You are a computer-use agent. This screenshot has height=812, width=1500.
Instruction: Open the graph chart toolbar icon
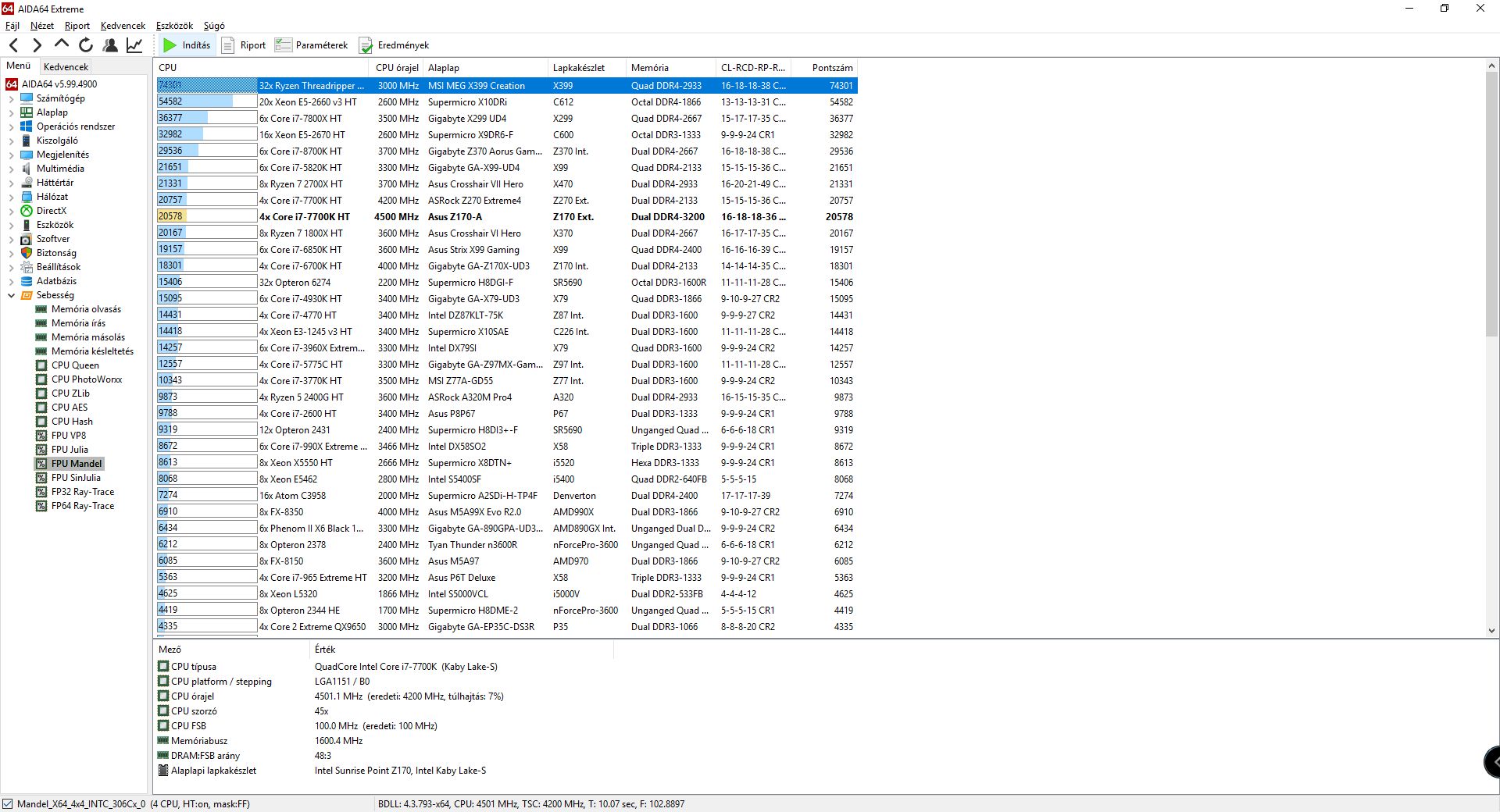(134, 45)
